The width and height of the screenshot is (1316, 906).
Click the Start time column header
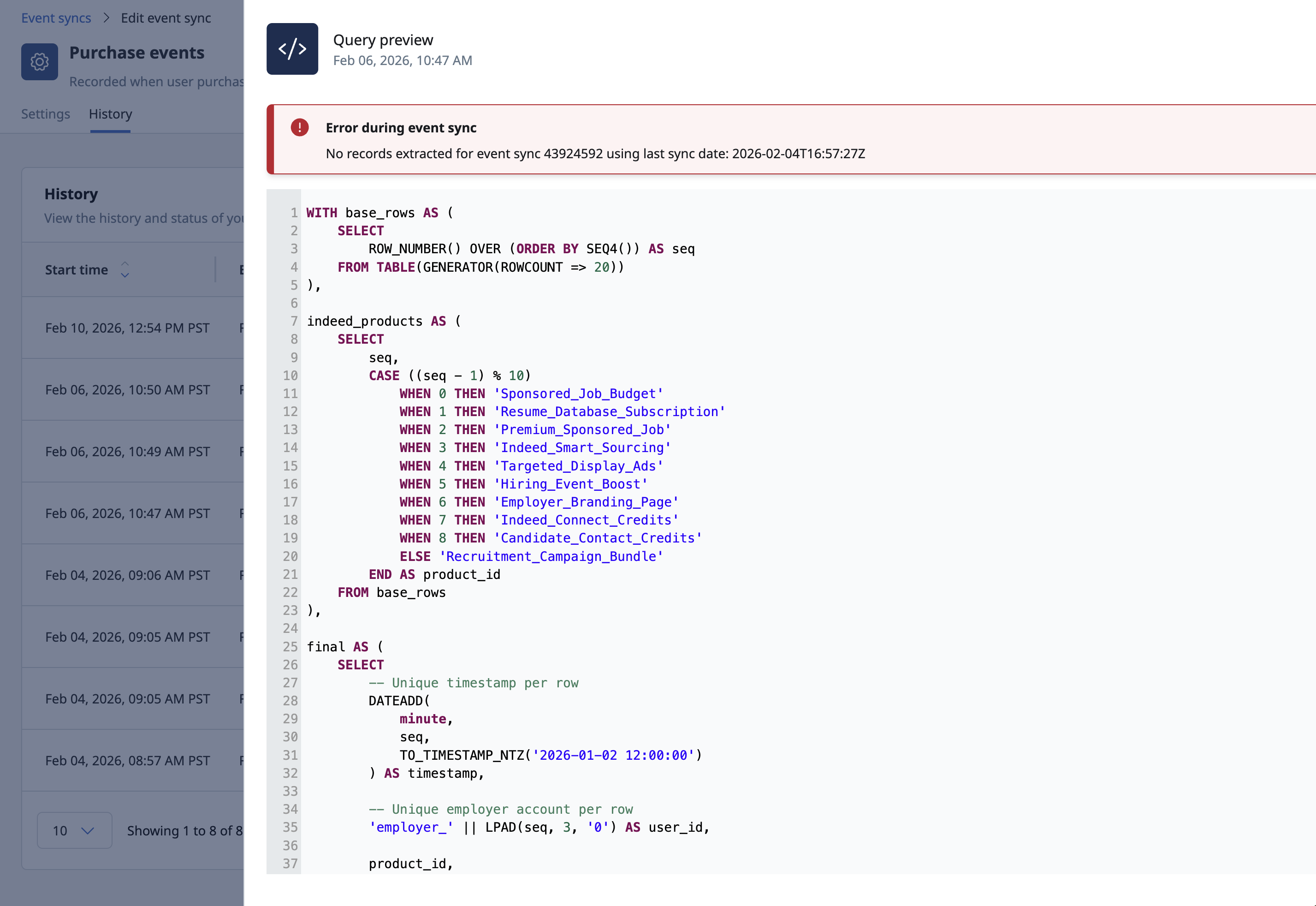(x=77, y=270)
